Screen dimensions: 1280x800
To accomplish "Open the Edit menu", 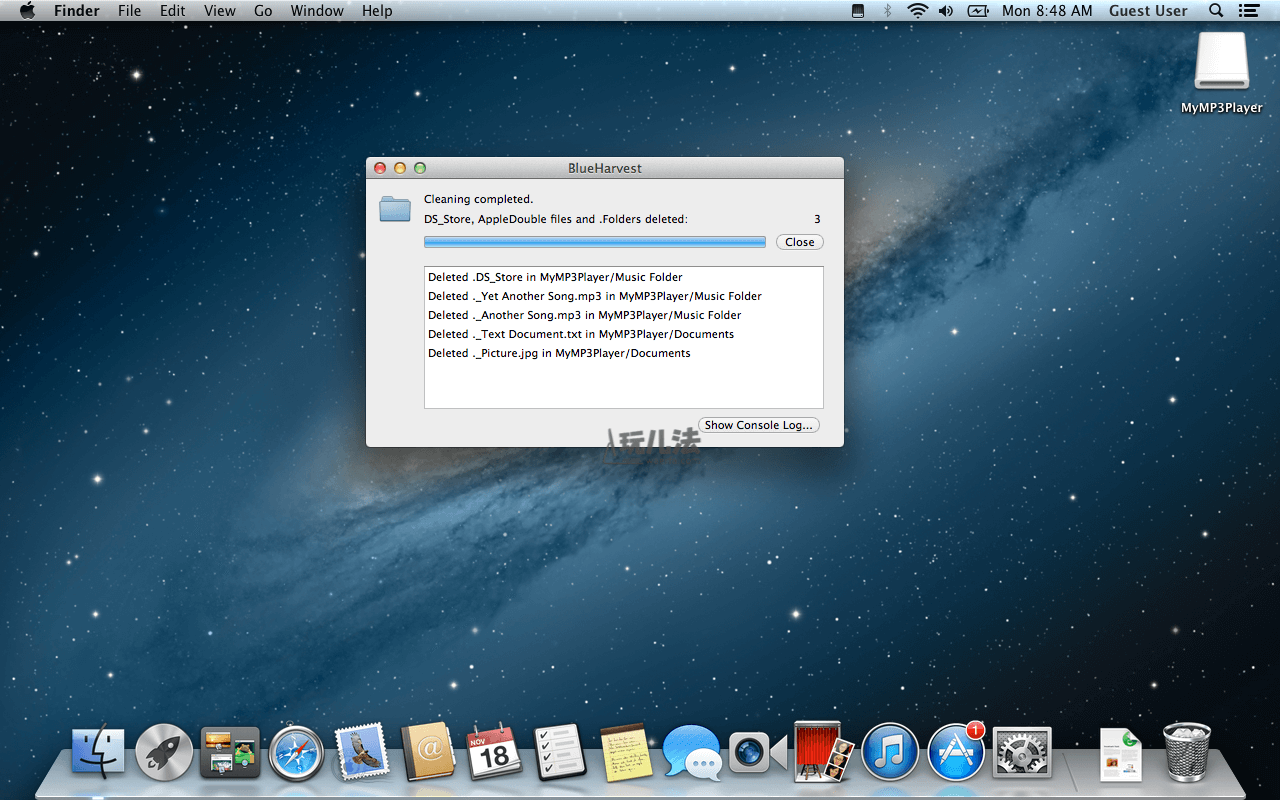I will 173,11.
